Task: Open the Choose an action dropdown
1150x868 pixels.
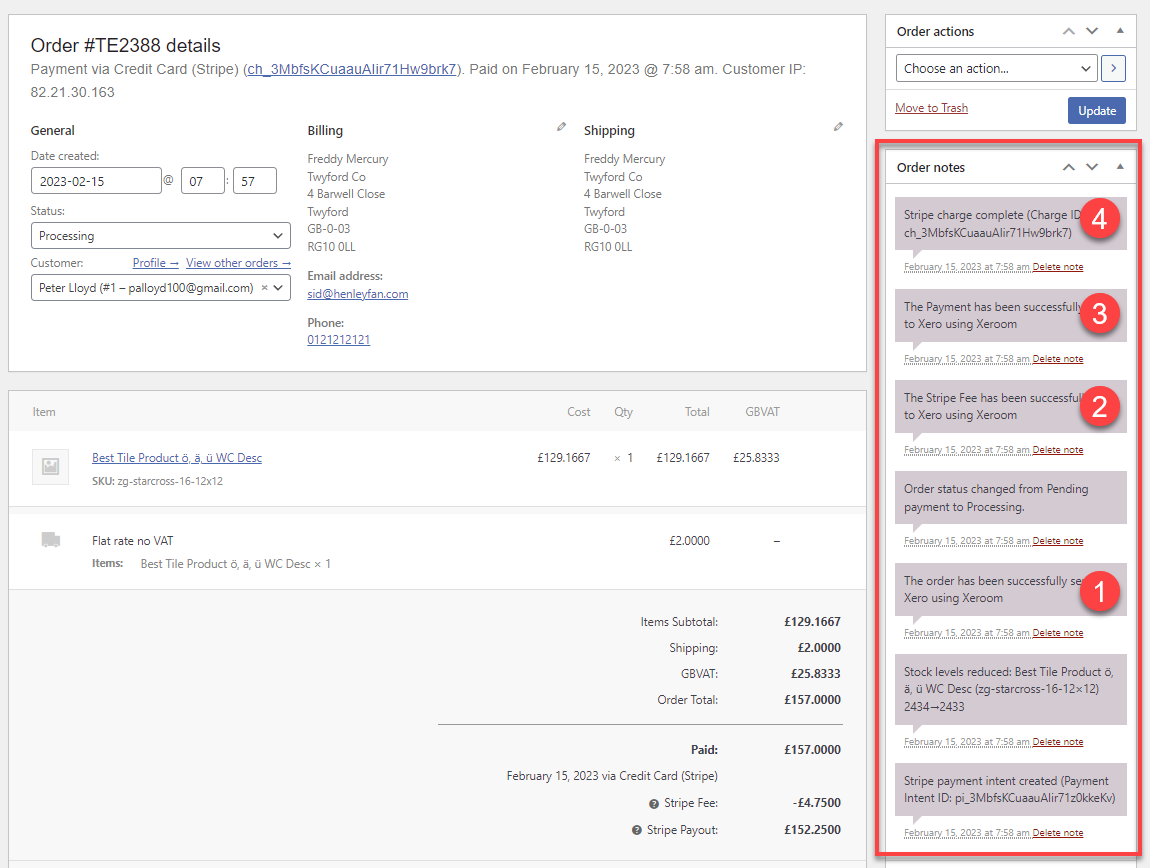Action: (996, 68)
